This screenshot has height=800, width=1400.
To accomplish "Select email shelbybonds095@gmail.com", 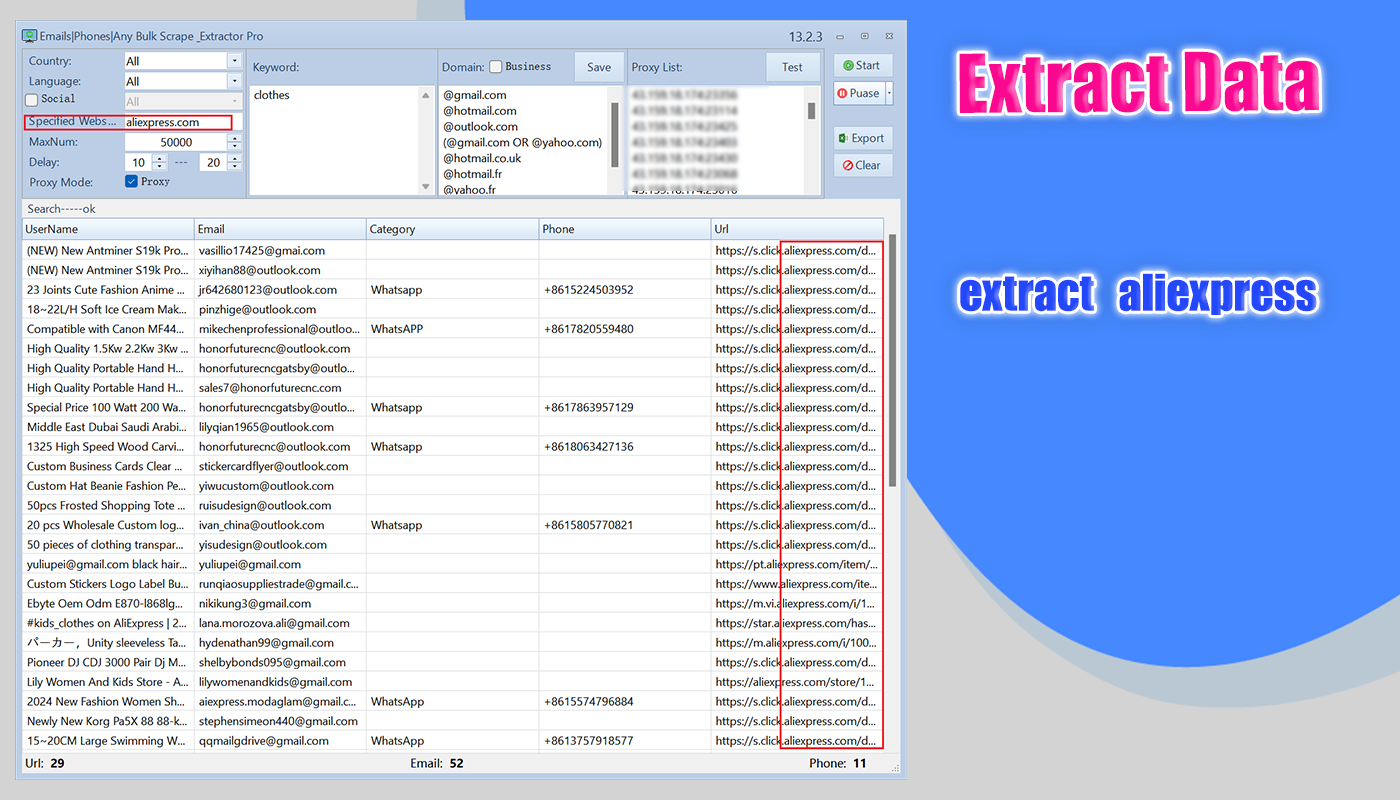I will pos(272,662).
